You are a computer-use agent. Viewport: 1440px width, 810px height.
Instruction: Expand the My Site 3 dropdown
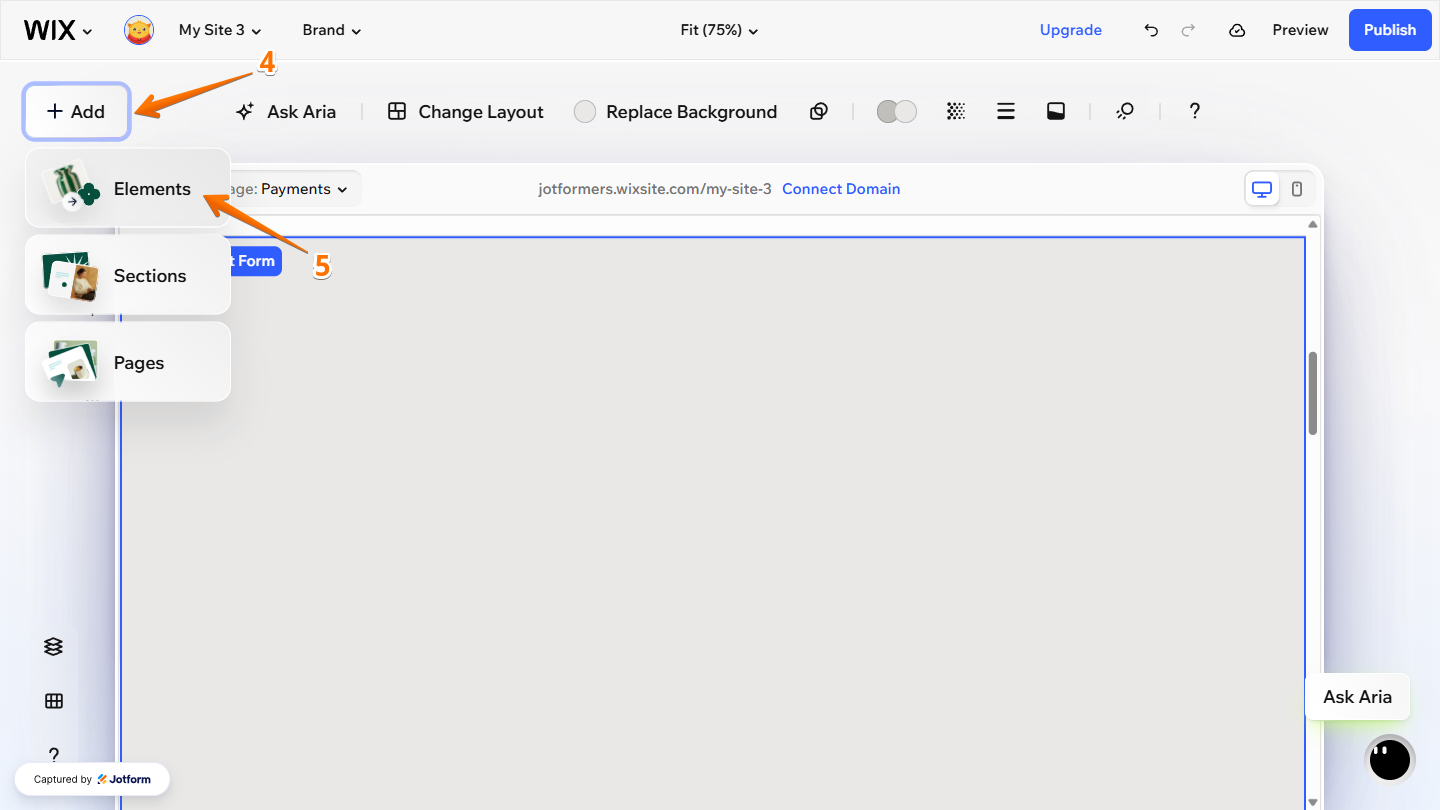(220, 30)
